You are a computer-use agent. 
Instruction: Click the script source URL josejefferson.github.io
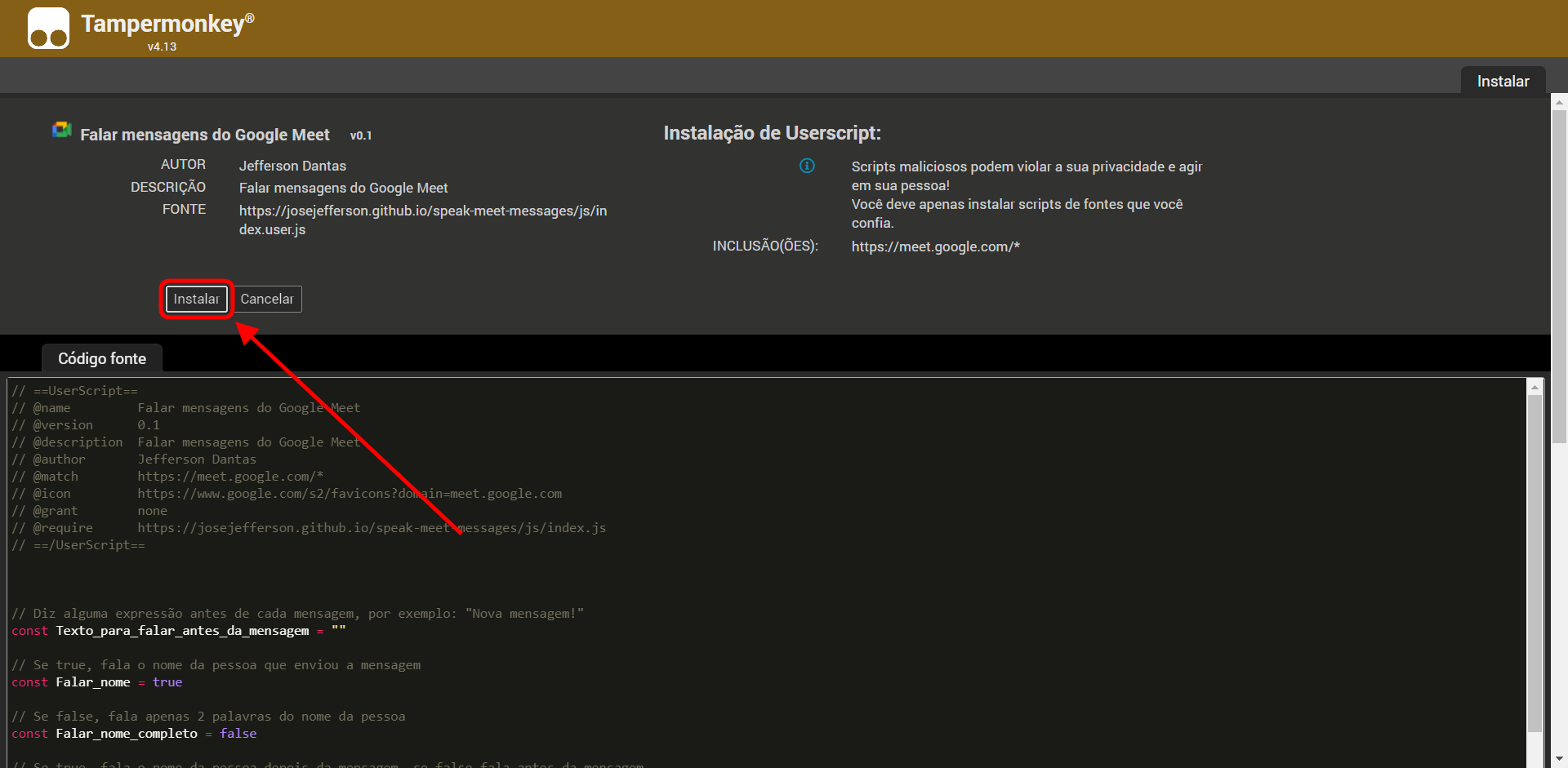[423, 220]
